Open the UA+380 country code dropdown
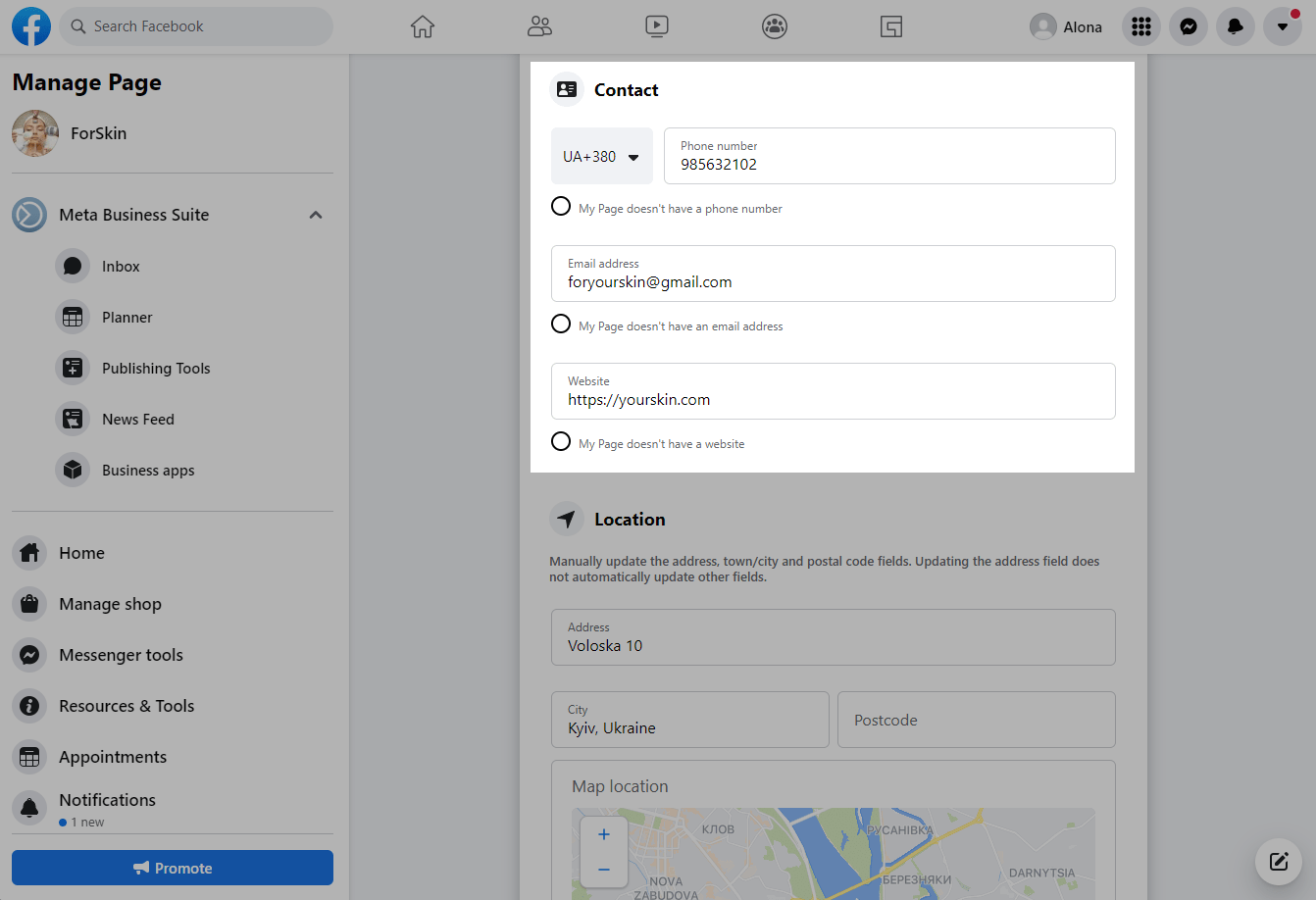Screen dimensions: 1316x900 (601, 157)
